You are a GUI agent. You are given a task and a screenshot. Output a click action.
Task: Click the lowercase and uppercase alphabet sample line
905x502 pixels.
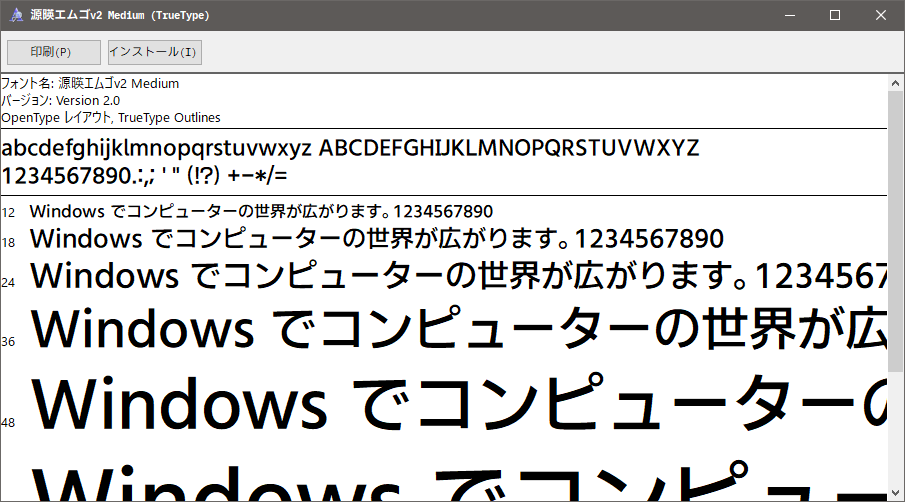tap(350, 148)
